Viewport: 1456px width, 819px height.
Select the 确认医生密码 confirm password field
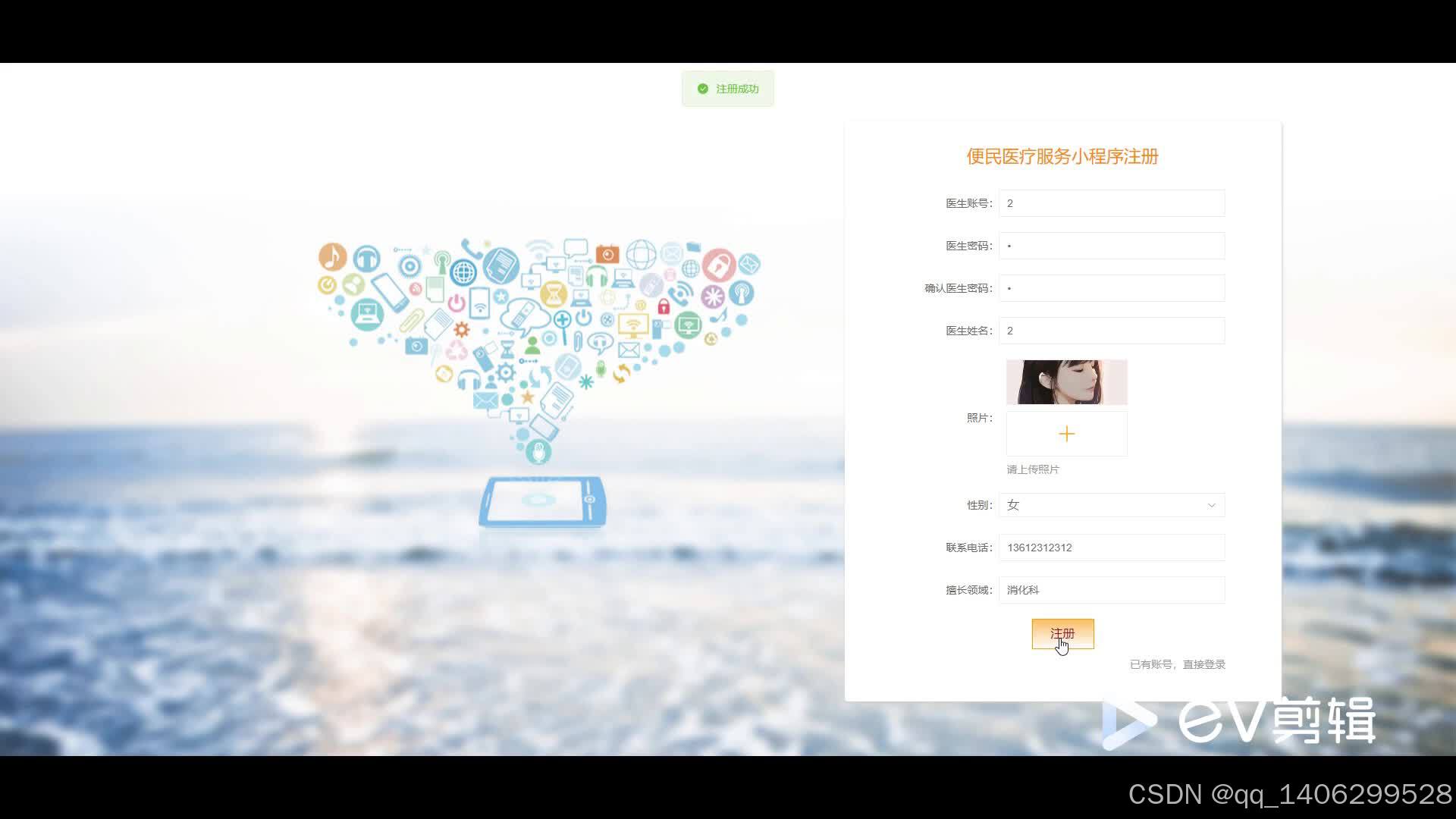pyautogui.click(x=1111, y=288)
